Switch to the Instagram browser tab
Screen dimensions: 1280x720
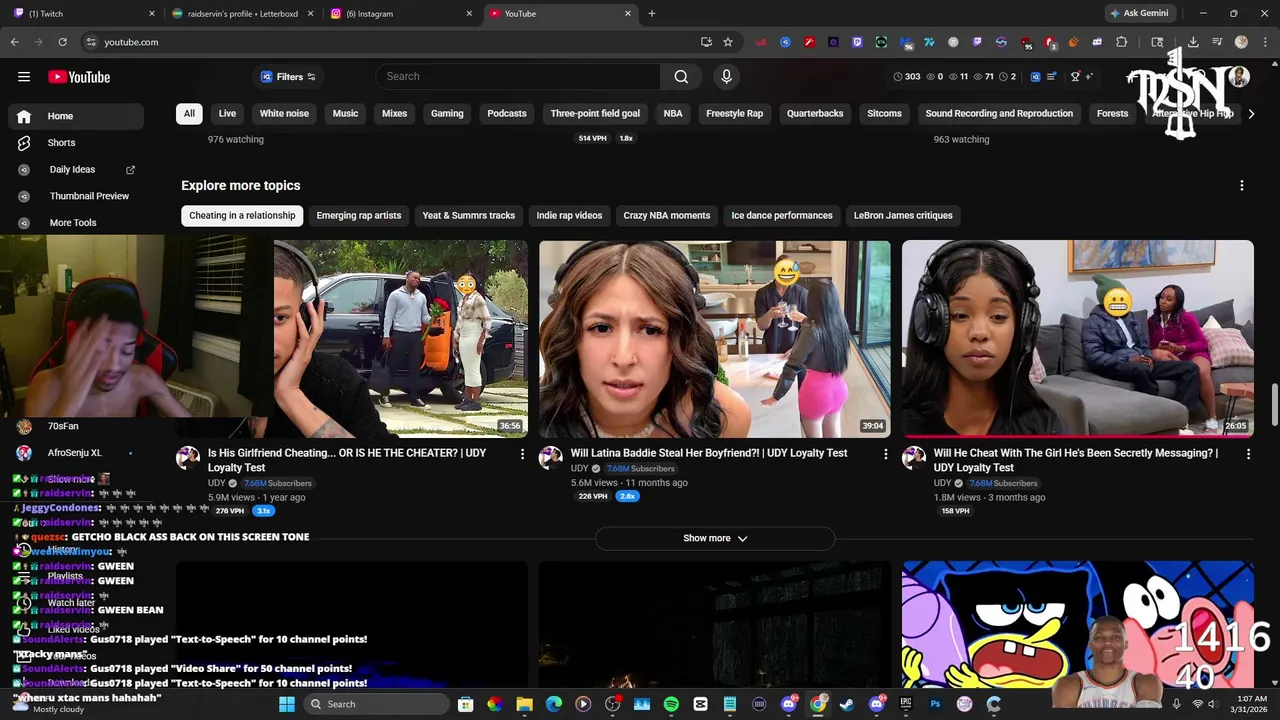coord(400,14)
